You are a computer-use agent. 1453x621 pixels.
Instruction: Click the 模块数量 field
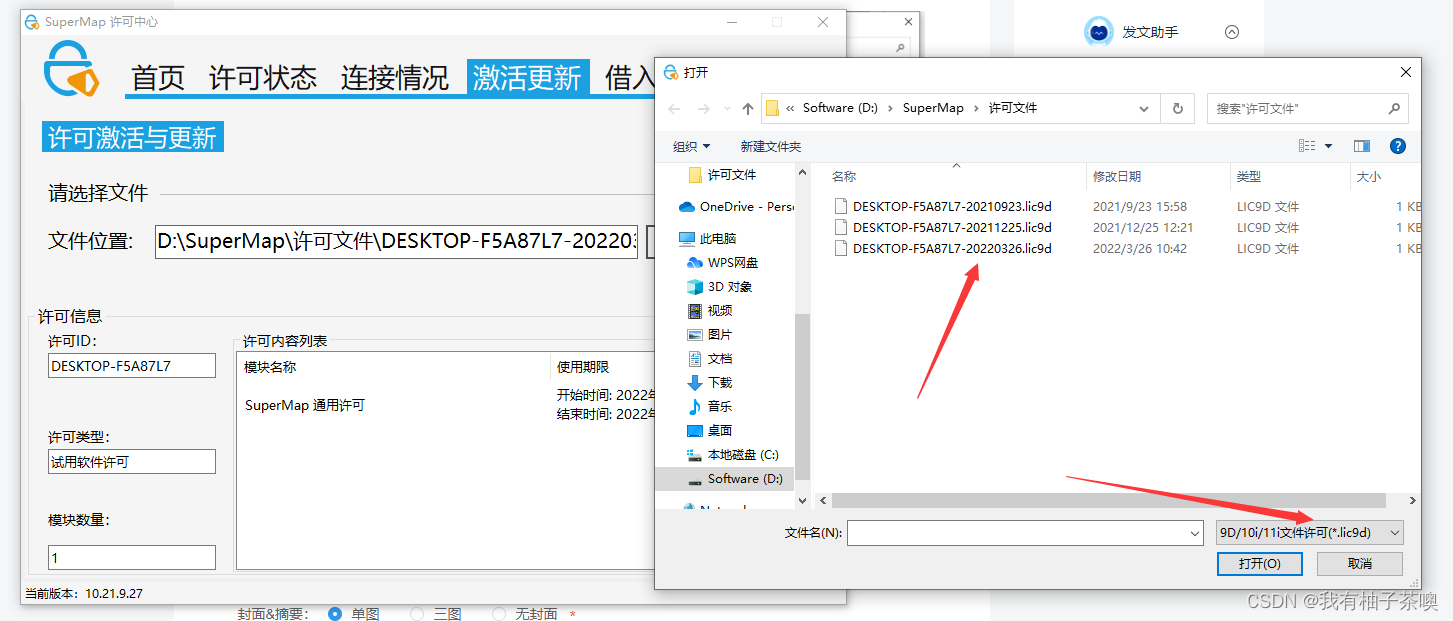pyautogui.click(x=132, y=557)
